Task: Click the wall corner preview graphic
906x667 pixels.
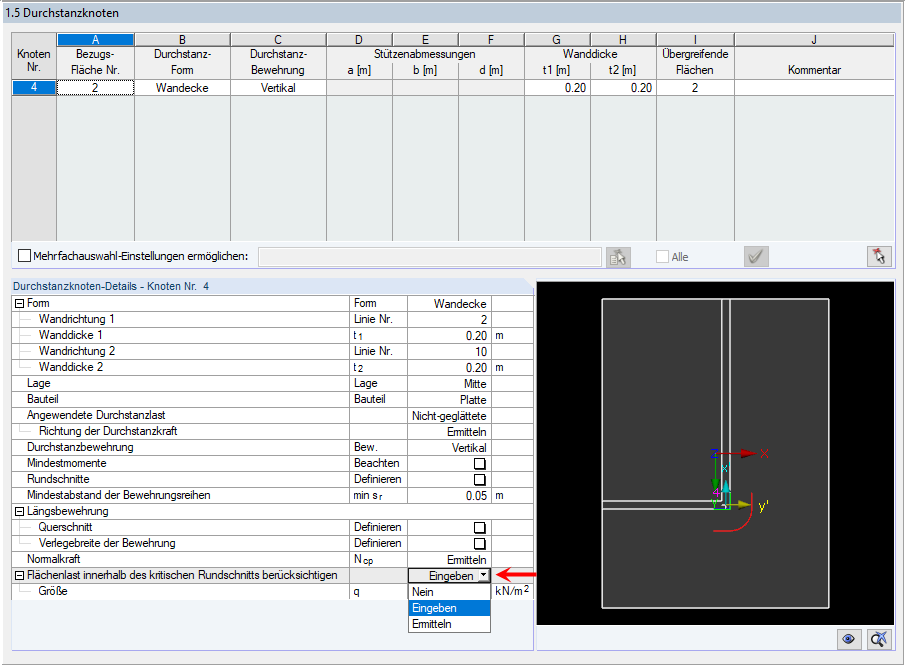Action: (x=715, y=453)
